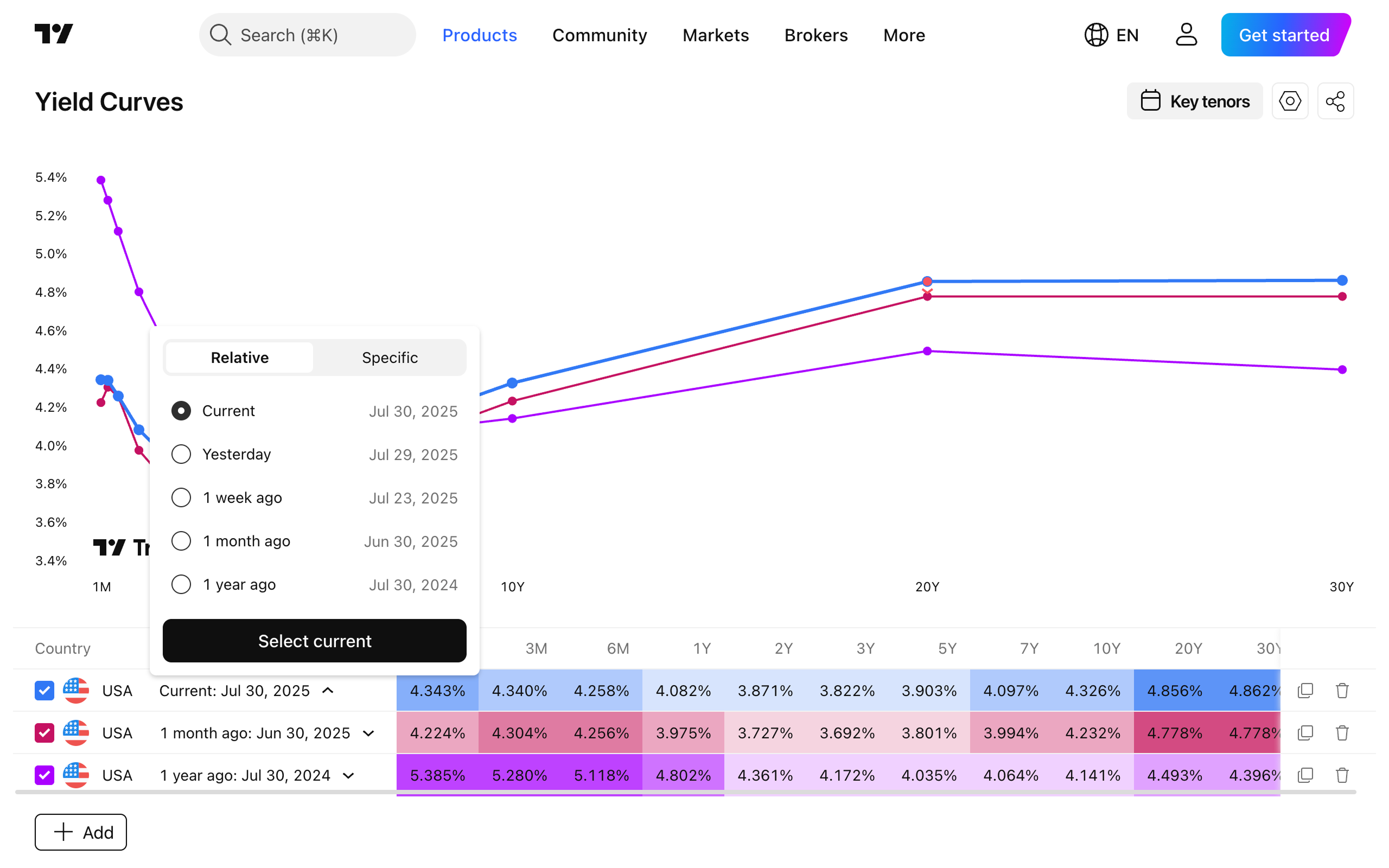This screenshot has height=868, width=1389.
Task: Duplicate the Current Jul 30, 2025 row
Action: pyautogui.click(x=1305, y=691)
